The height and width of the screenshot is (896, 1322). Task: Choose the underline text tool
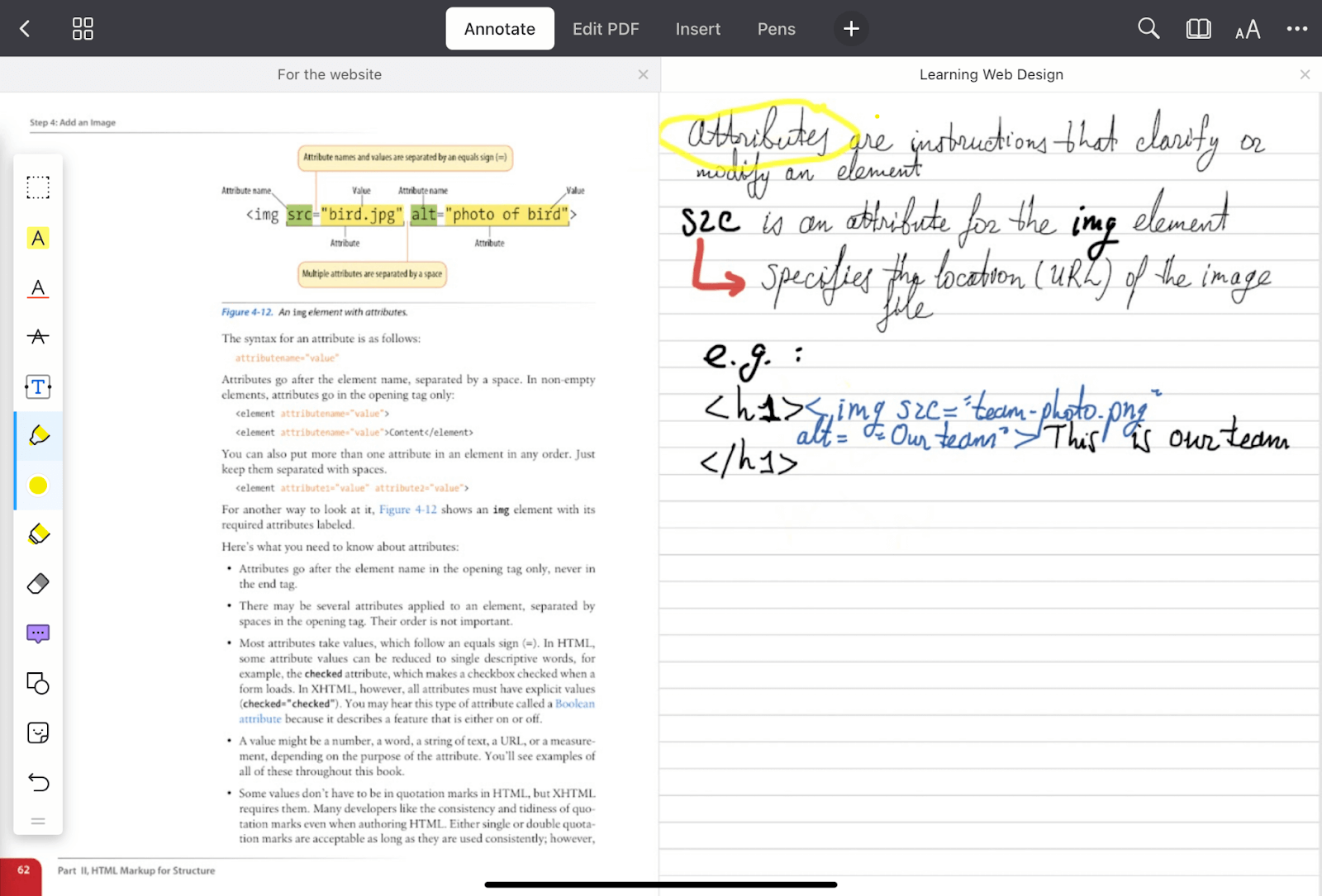[x=38, y=287]
